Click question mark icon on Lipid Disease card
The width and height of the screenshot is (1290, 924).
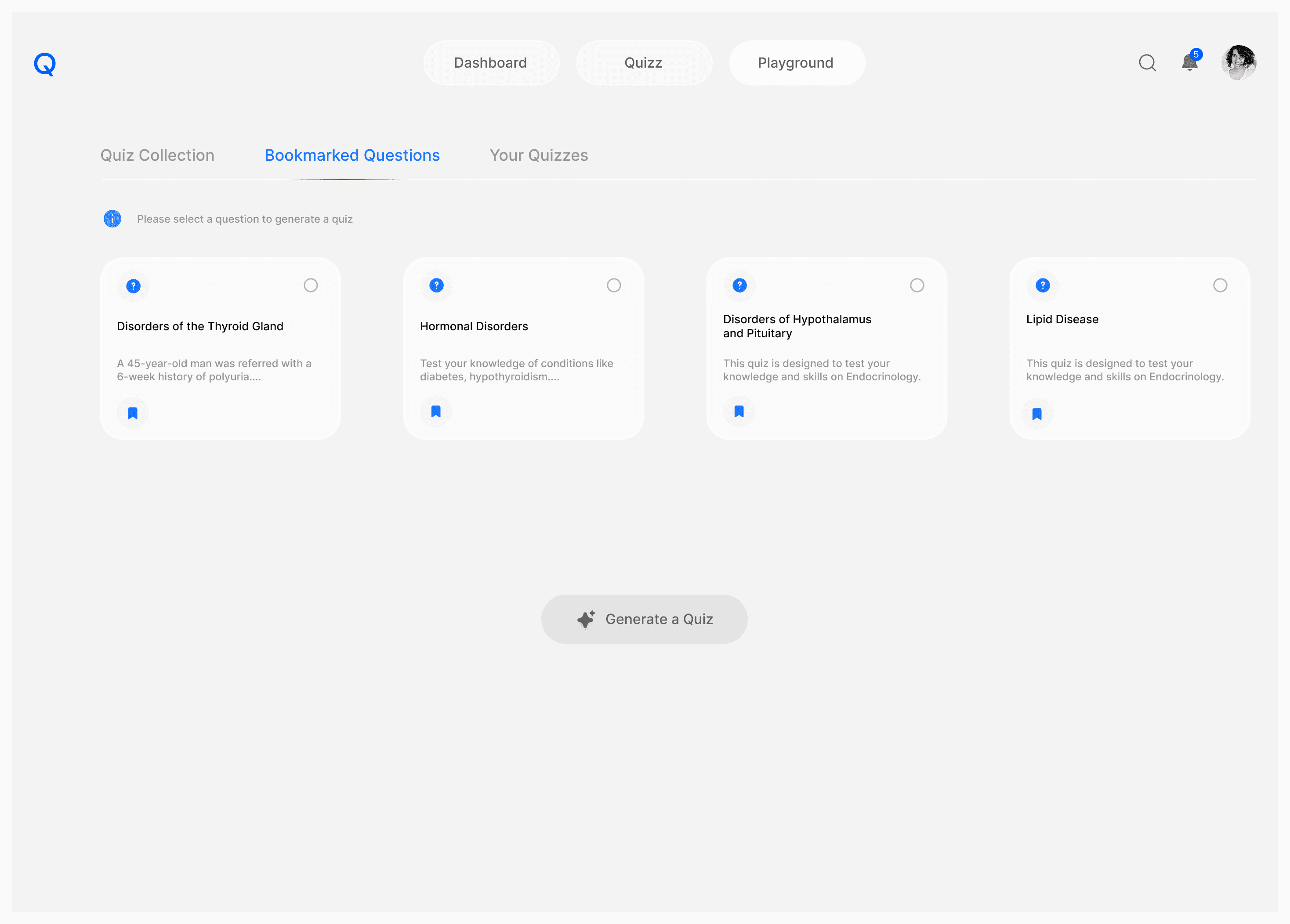click(1043, 285)
